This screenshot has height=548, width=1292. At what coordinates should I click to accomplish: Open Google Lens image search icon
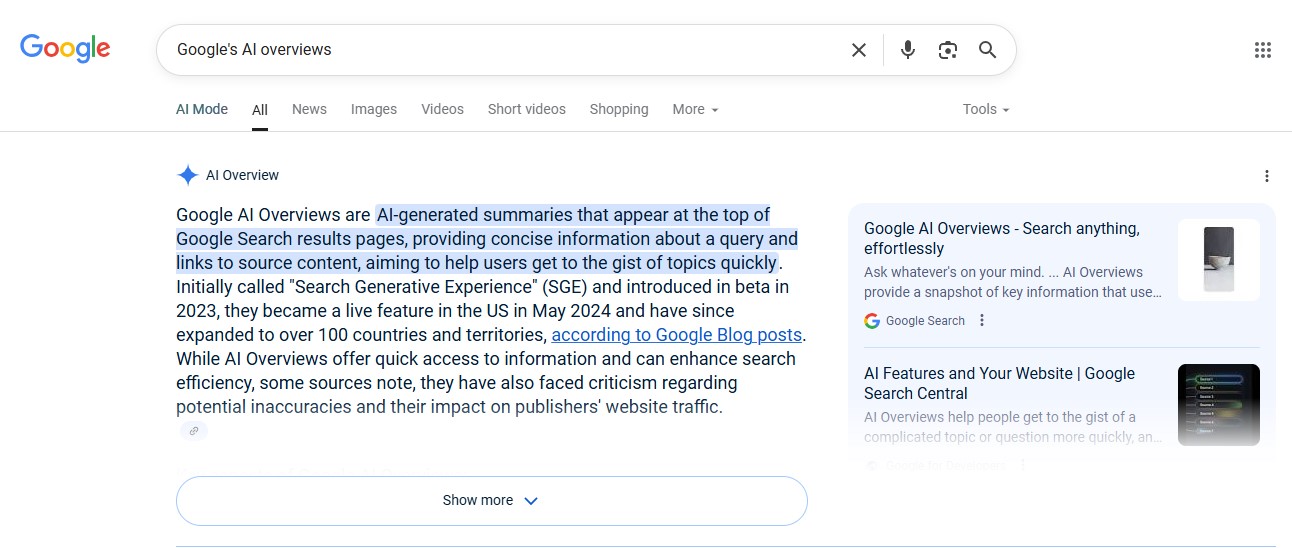(x=948, y=50)
